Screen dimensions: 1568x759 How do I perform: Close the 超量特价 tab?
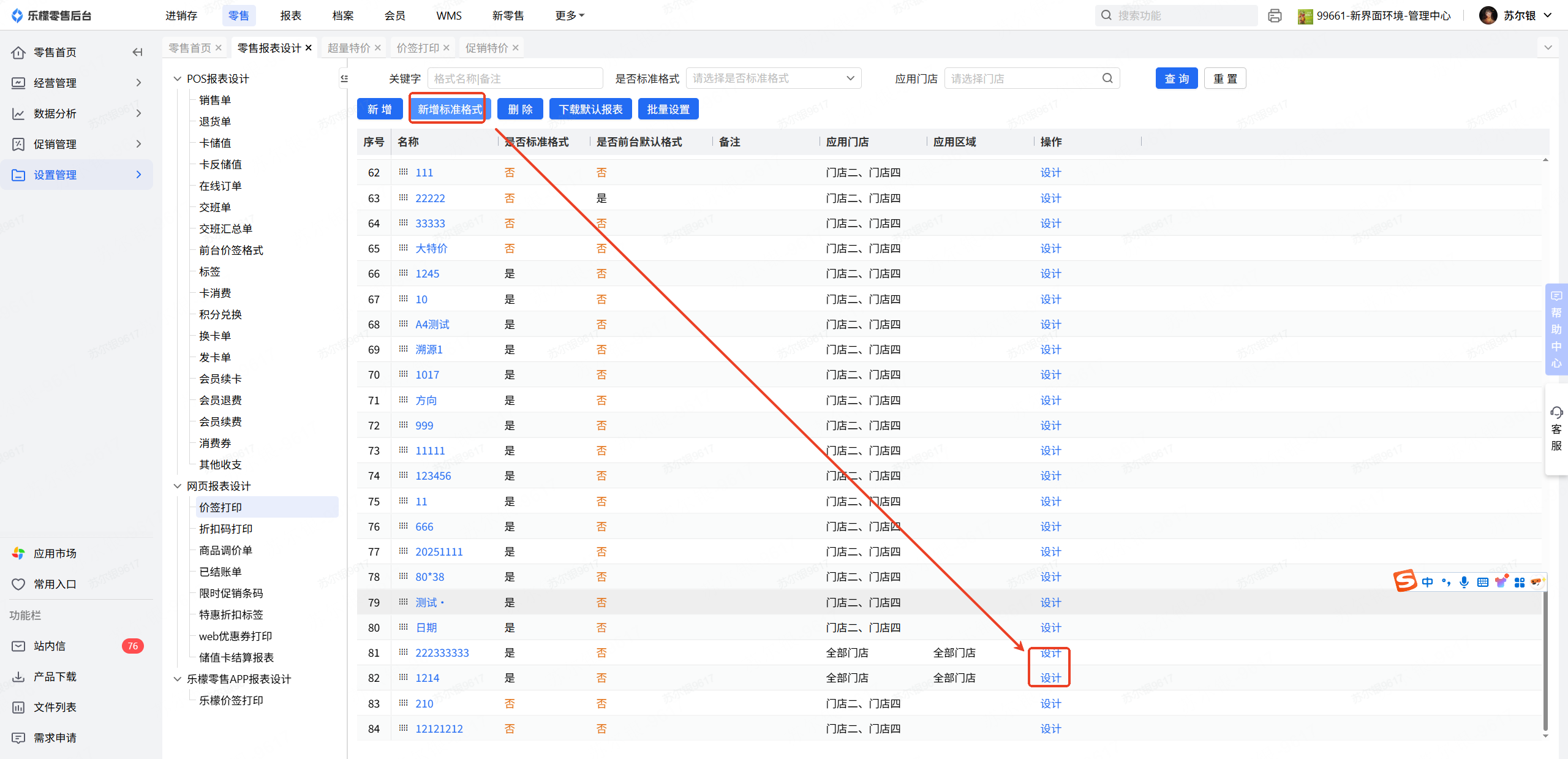[x=378, y=48]
